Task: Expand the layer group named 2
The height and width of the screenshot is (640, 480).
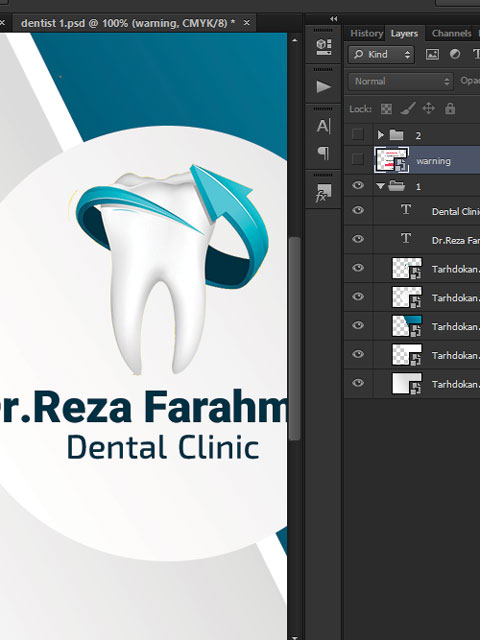Action: point(380,135)
